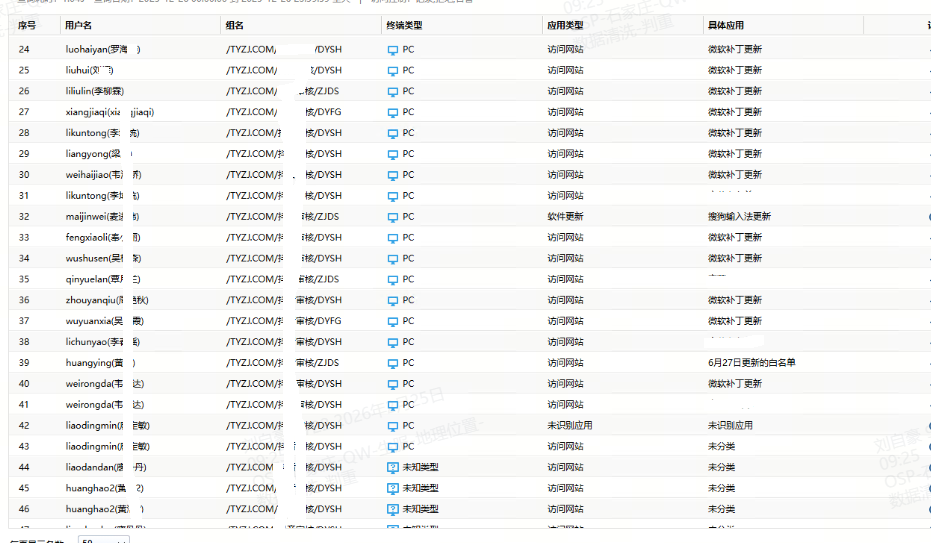Click the 具体应用 column header
The width and height of the screenshot is (931, 543).
(x=725, y=23)
